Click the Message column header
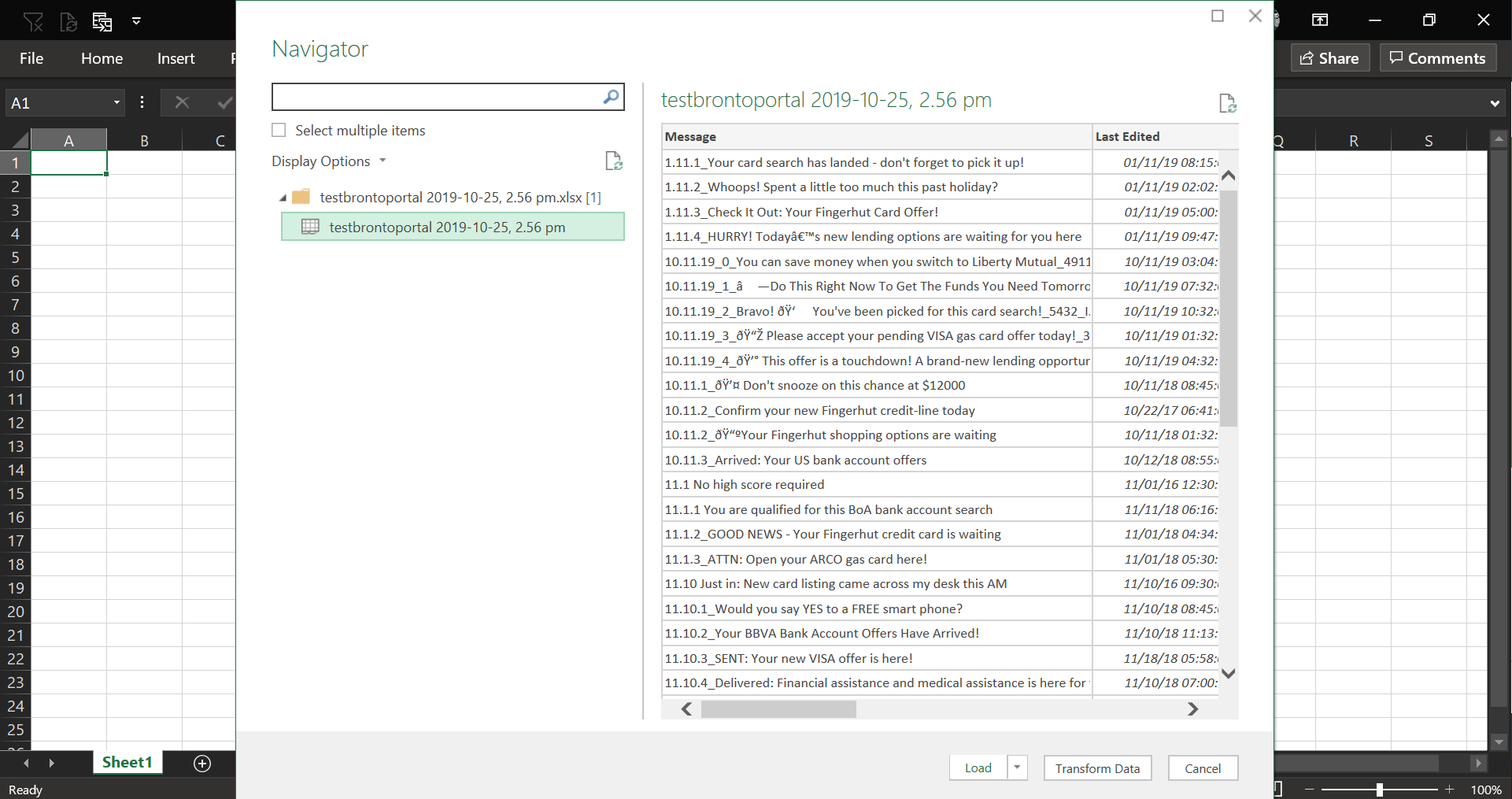 tap(877, 137)
